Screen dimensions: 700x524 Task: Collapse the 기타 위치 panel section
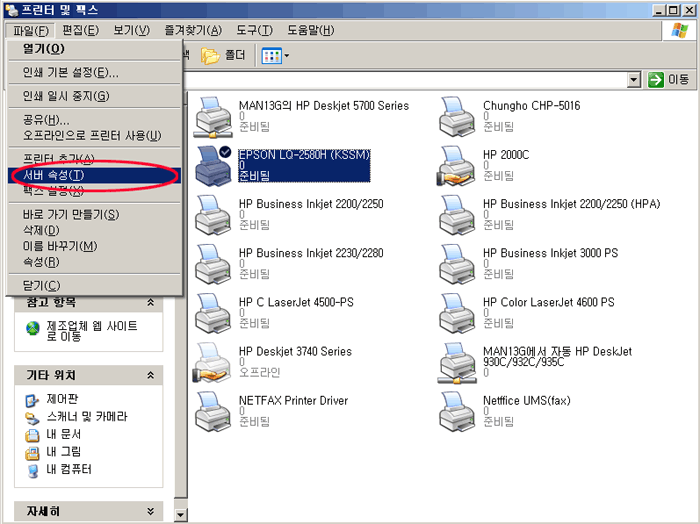(150, 375)
